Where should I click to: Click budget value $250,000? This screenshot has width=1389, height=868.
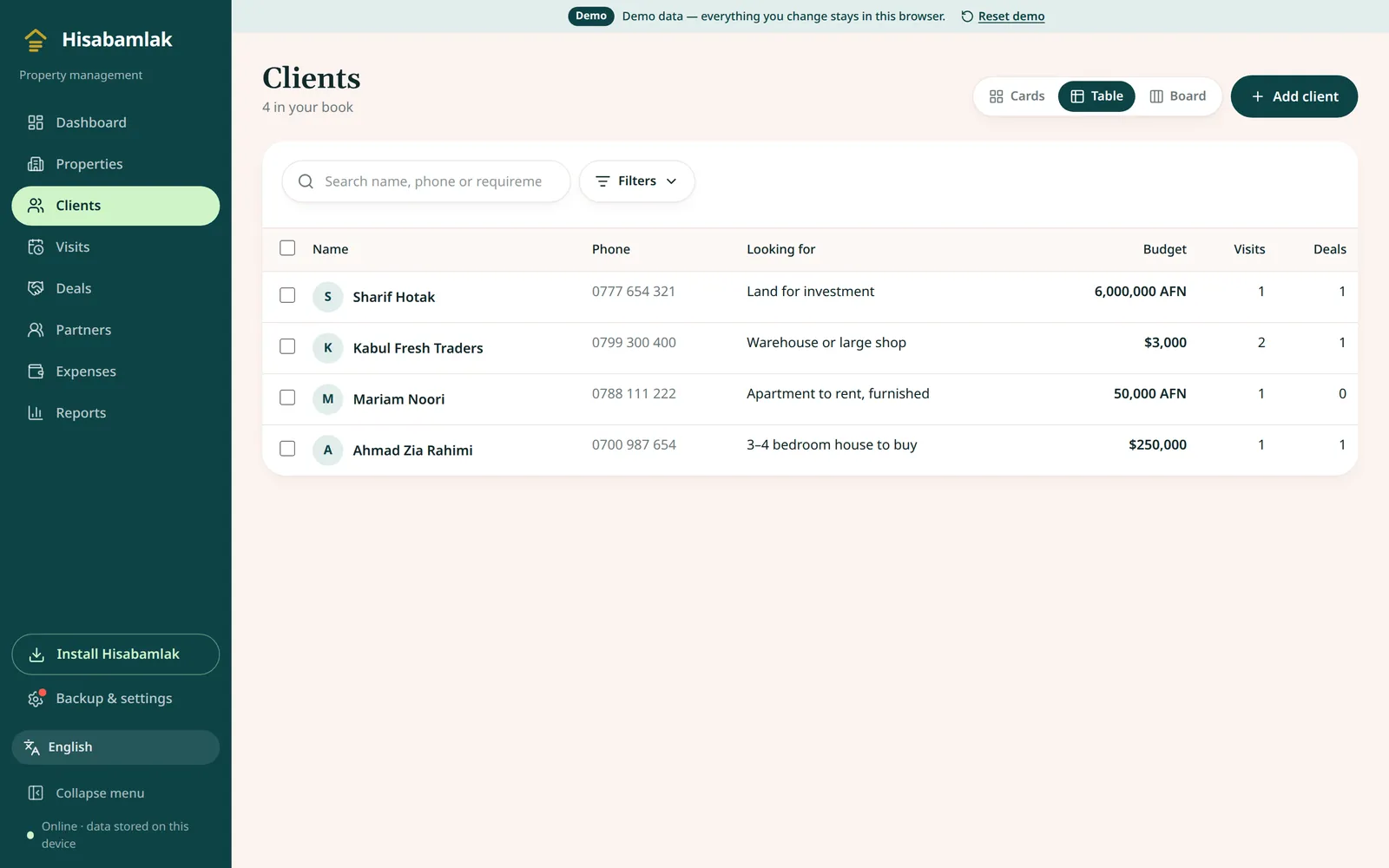coord(1157,444)
